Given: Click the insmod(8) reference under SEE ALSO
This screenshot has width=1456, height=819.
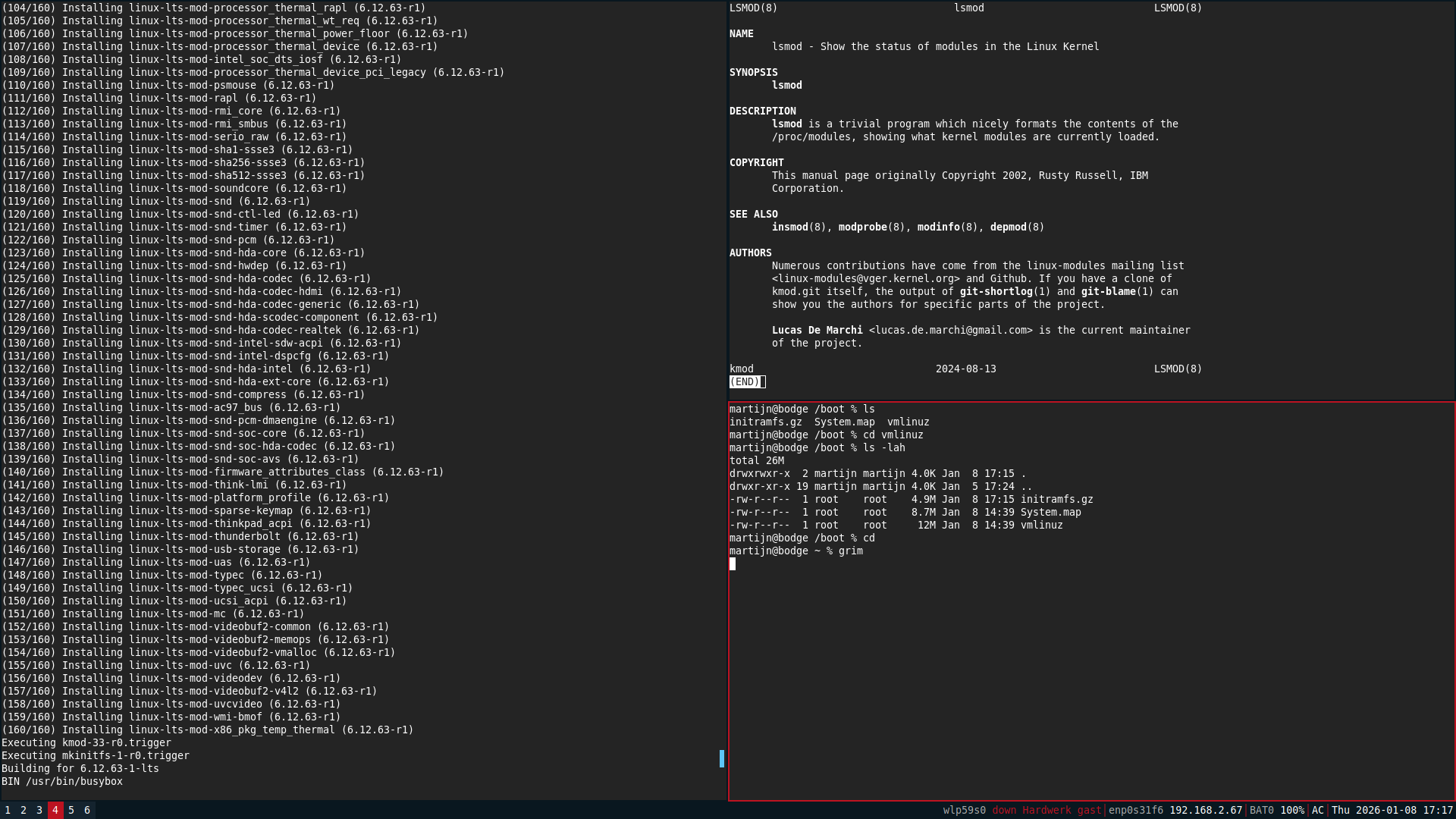Looking at the screenshot, I should click(x=790, y=227).
